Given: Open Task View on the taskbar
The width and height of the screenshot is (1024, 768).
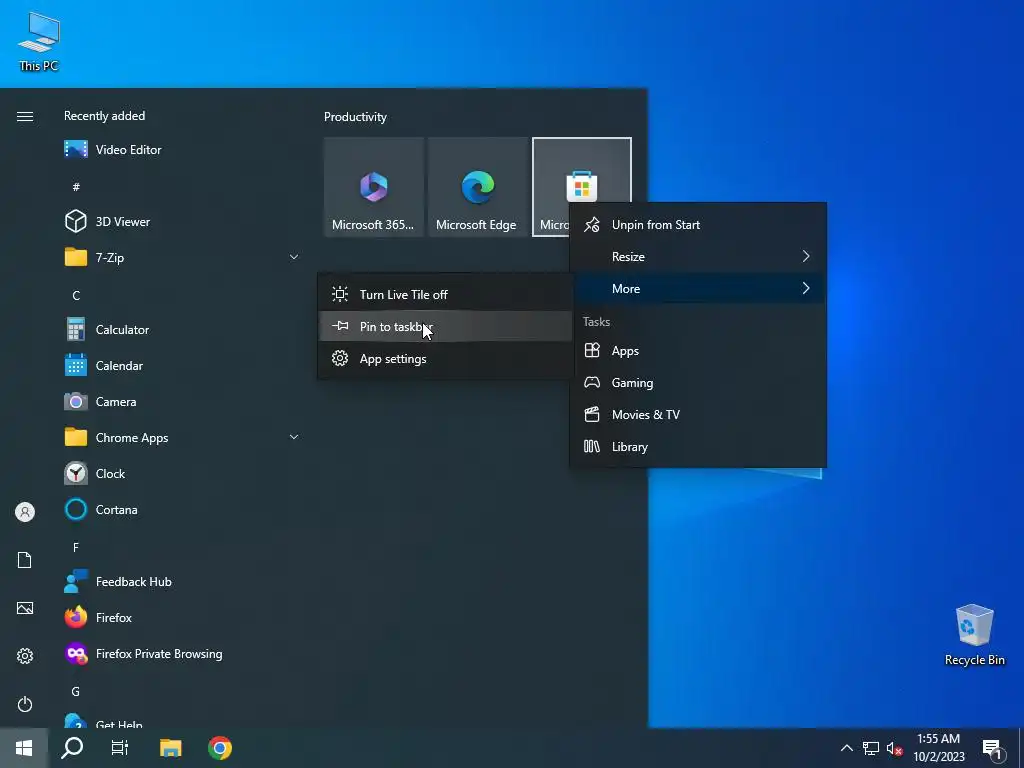Looking at the screenshot, I should pos(120,748).
